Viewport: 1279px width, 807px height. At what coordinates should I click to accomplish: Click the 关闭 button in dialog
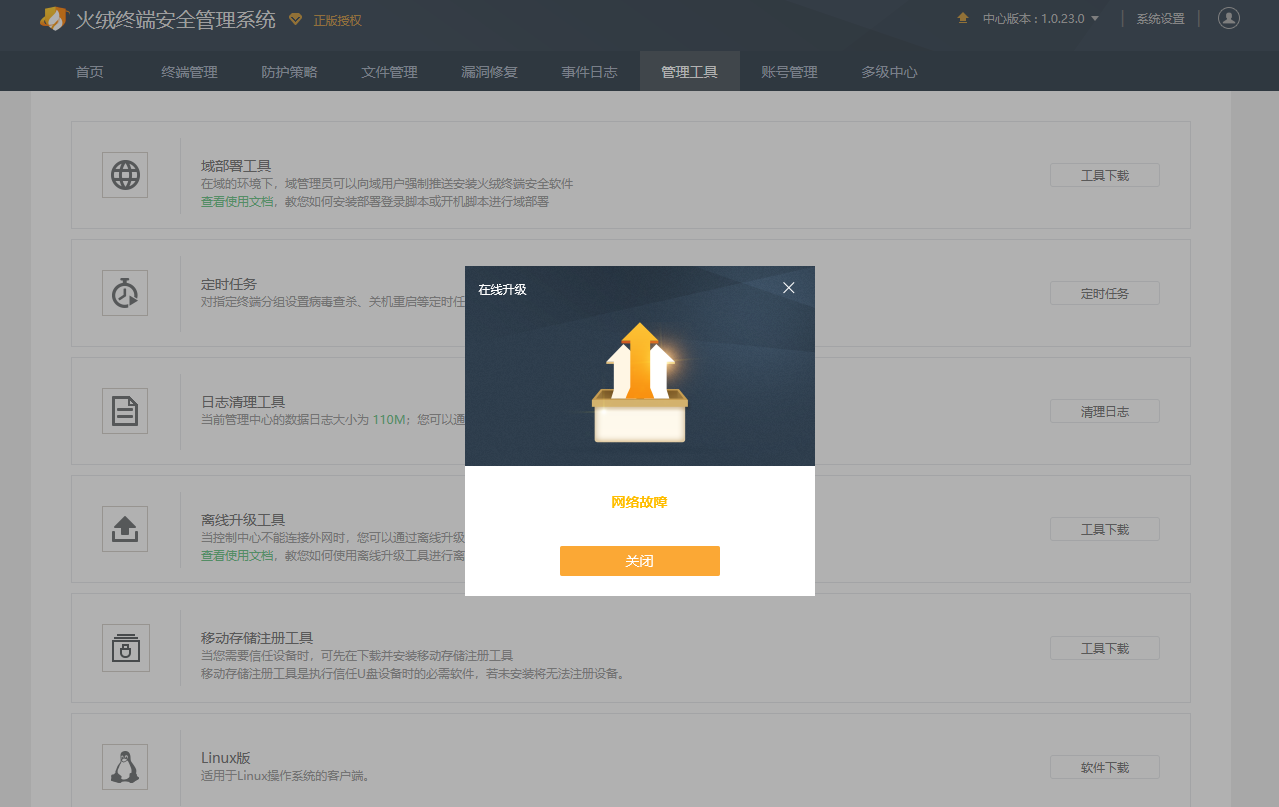click(639, 561)
